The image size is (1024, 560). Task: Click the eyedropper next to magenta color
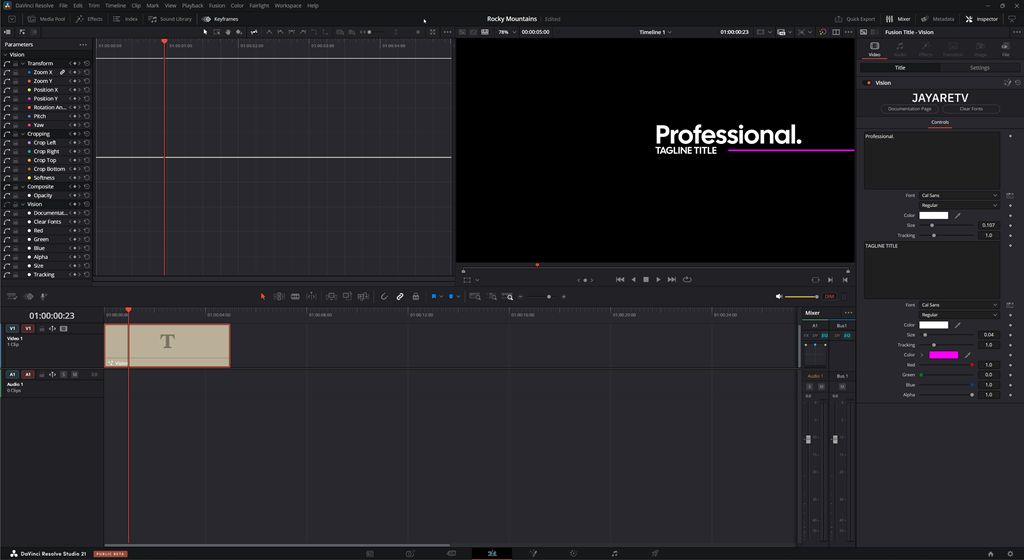click(967, 355)
